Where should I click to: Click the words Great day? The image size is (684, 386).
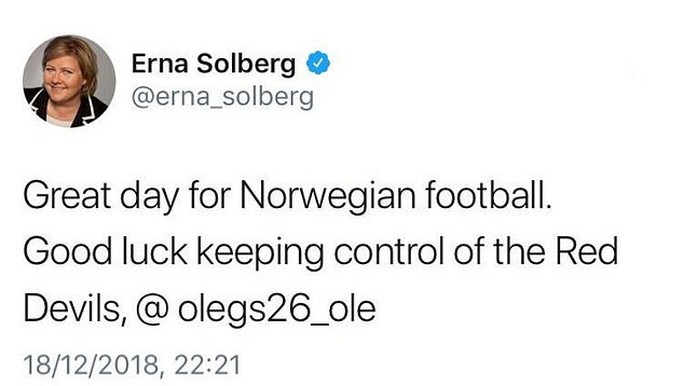pyautogui.click(x=101, y=196)
